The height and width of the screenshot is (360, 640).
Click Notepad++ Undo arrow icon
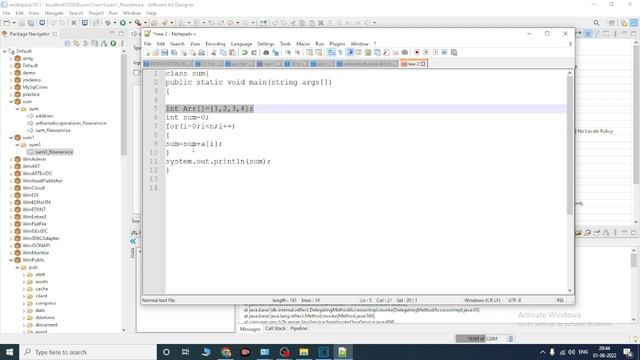(x=244, y=52)
